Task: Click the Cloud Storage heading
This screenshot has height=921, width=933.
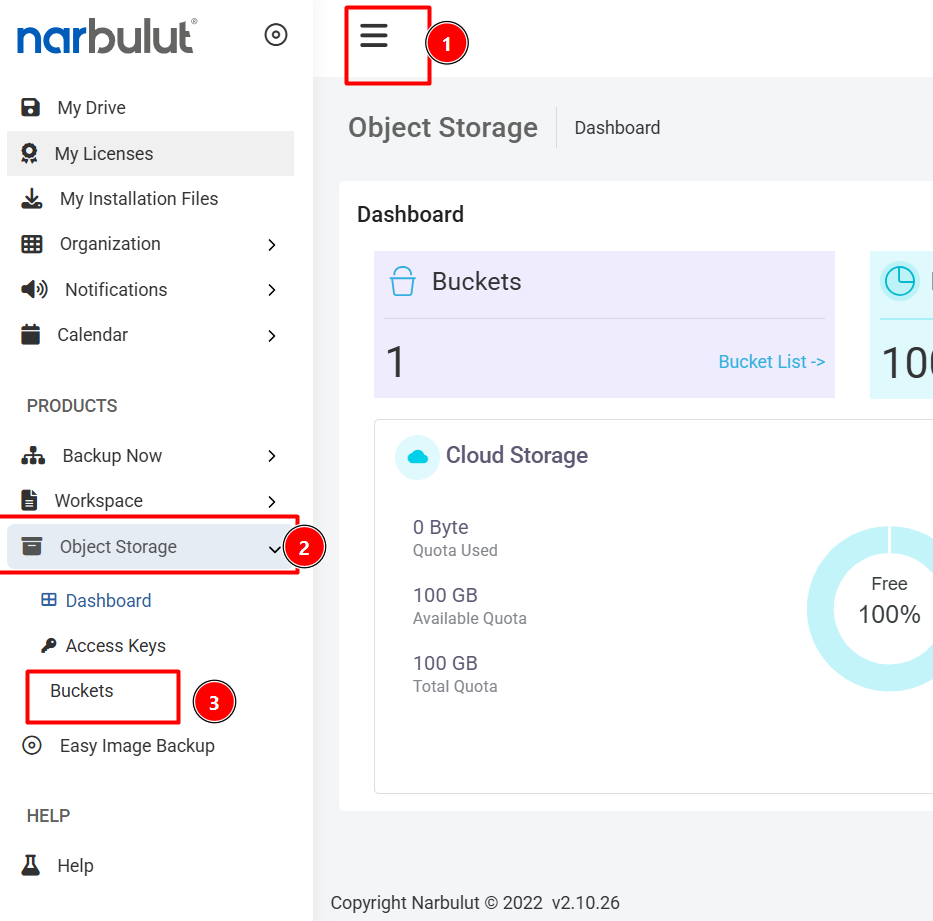Action: pyautogui.click(x=517, y=455)
